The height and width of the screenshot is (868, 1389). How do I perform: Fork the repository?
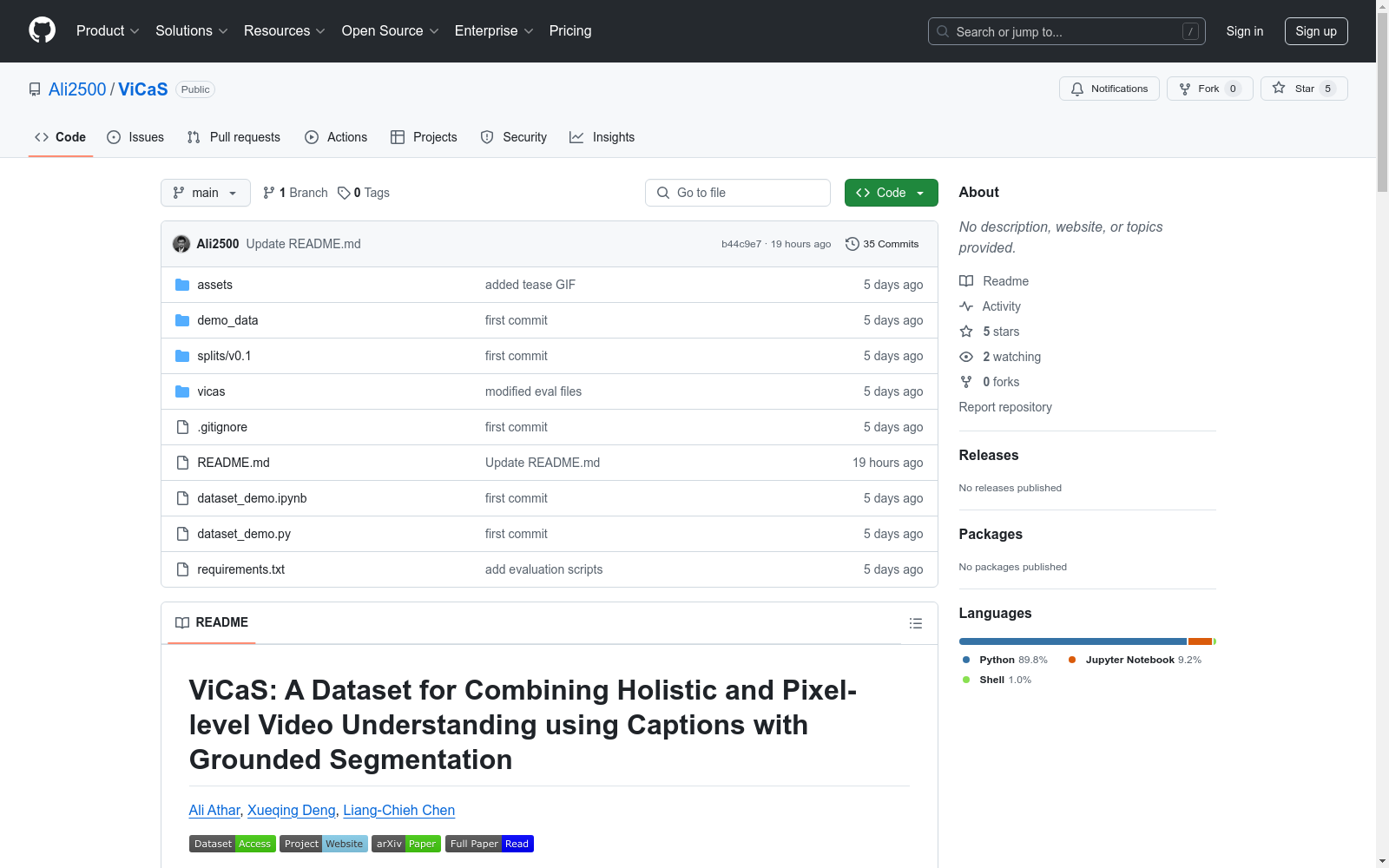pyautogui.click(x=1209, y=89)
